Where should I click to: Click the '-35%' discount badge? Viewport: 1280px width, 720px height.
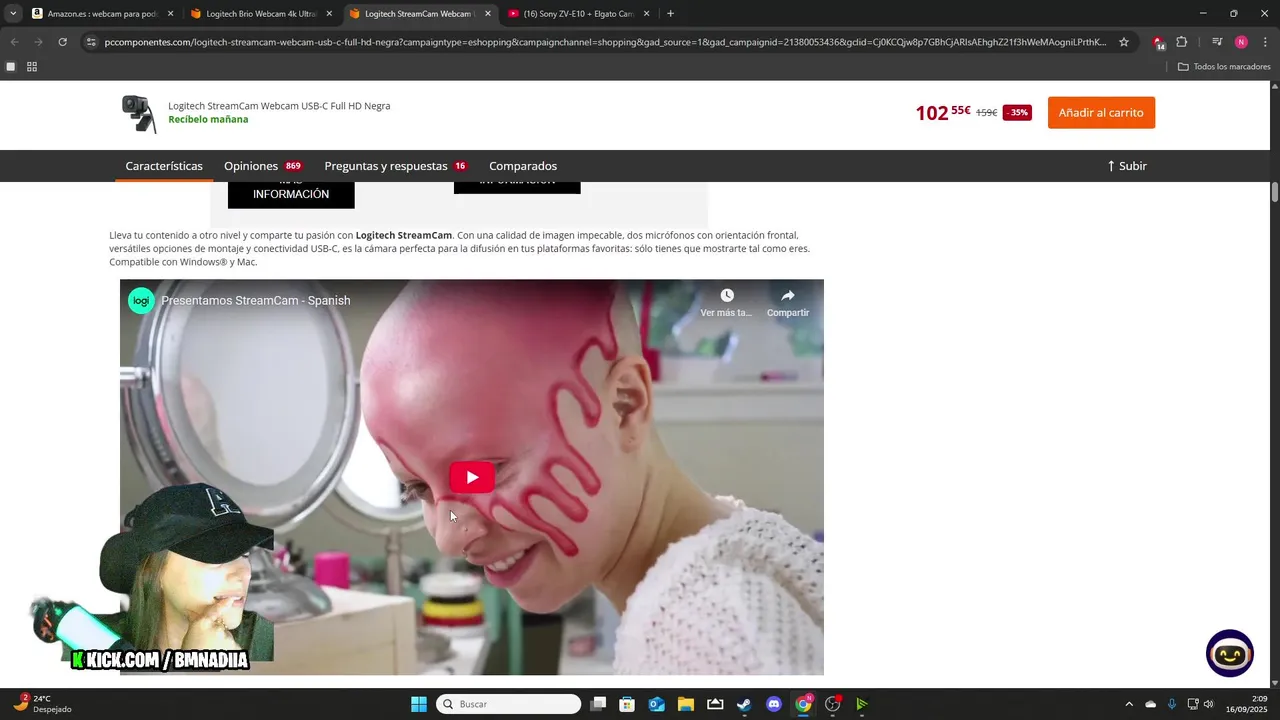tap(1017, 113)
